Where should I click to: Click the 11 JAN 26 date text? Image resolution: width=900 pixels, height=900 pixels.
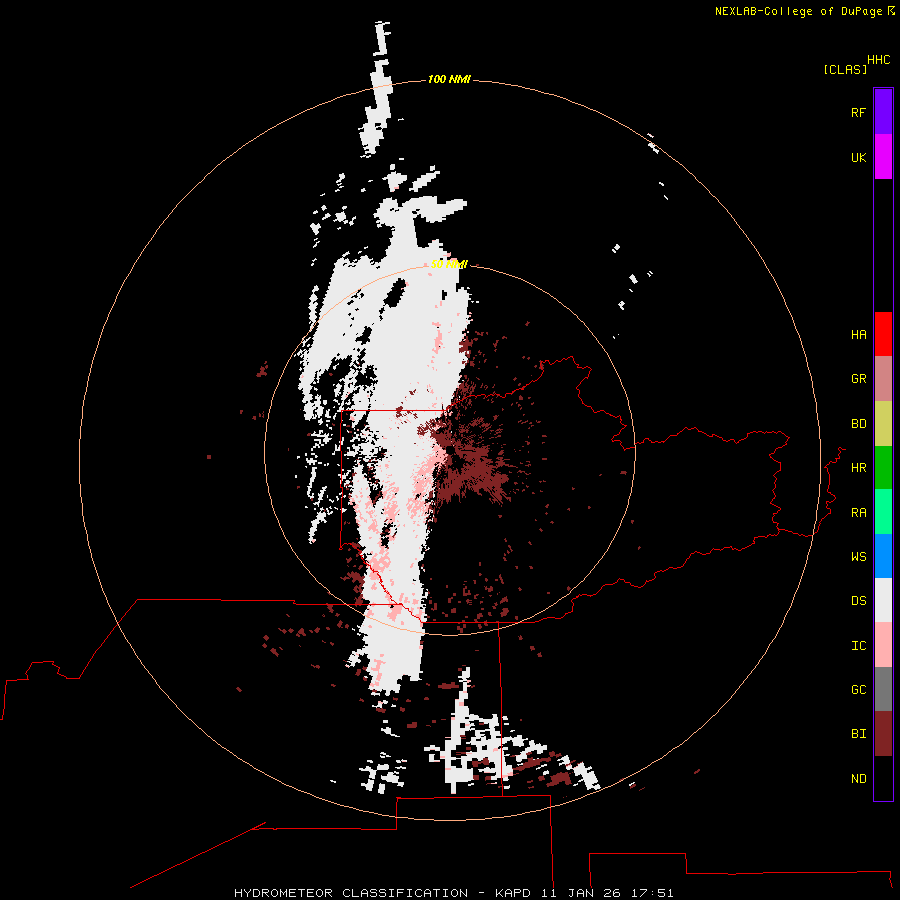tap(581, 893)
